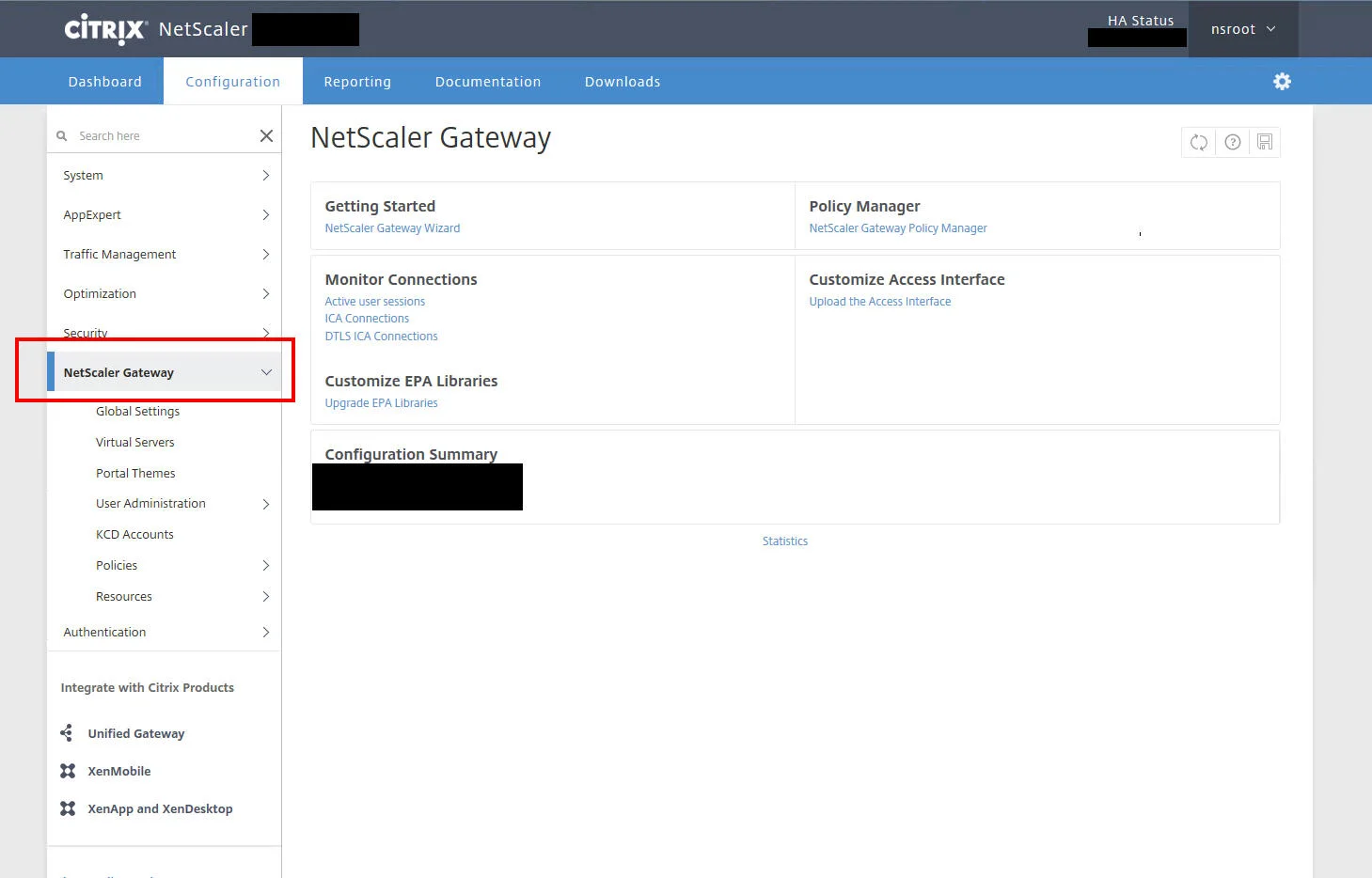Click the refresh icon near page title
The height and width of the screenshot is (878, 1372).
click(x=1198, y=142)
